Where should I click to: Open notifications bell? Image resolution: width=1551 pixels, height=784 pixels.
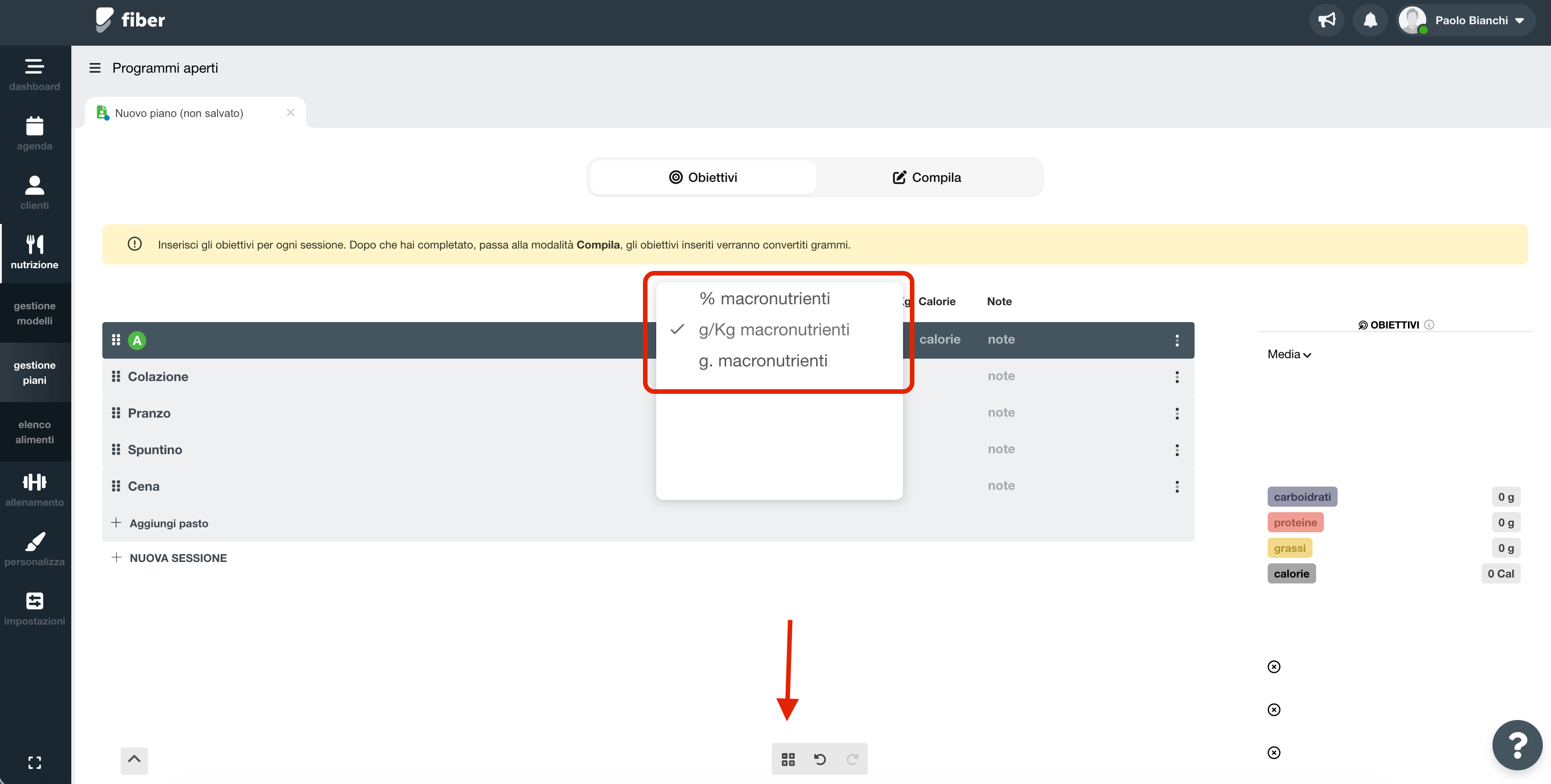(x=1370, y=20)
